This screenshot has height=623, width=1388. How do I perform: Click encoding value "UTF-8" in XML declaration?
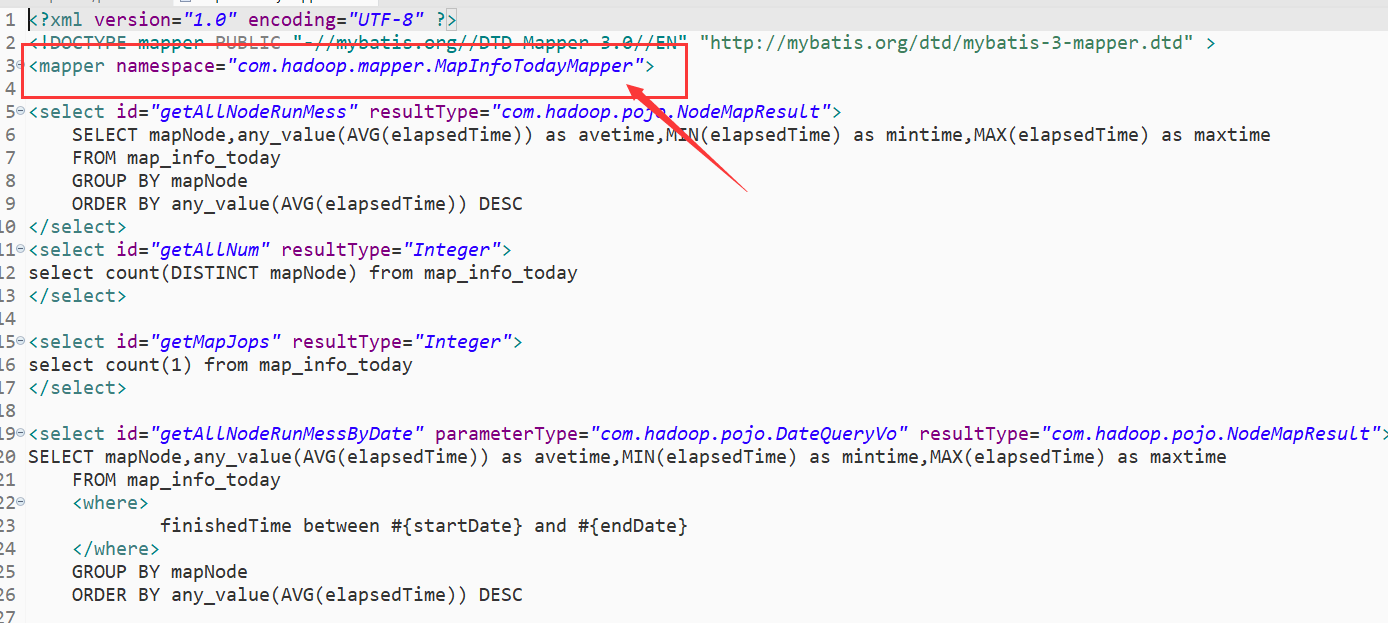pos(380,20)
